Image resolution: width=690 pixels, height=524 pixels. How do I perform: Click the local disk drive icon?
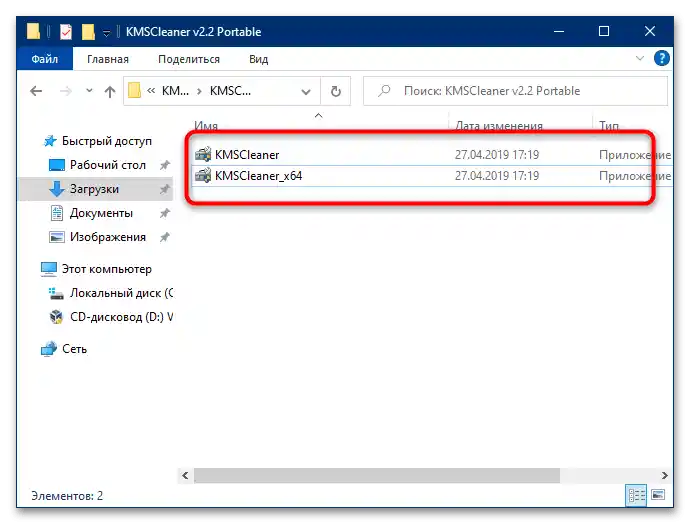(x=56, y=293)
